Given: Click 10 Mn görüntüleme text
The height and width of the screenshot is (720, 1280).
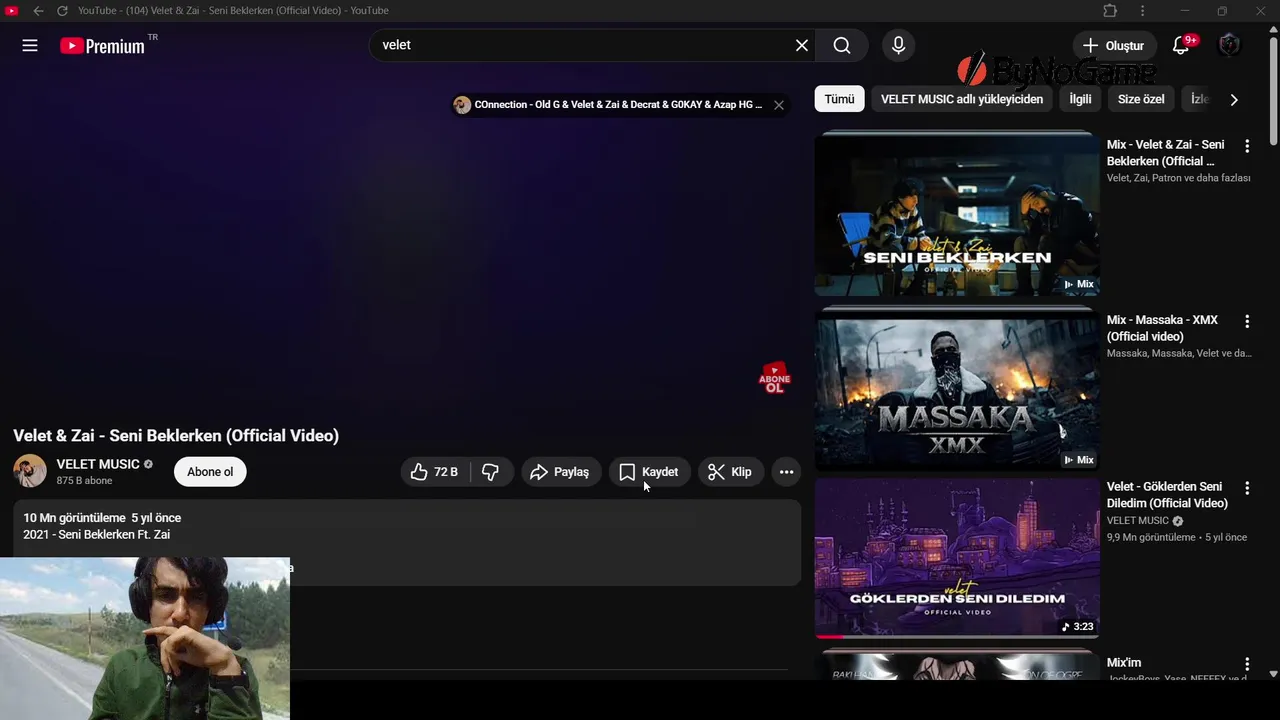Looking at the screenshot, I should (x=75, y=518).
